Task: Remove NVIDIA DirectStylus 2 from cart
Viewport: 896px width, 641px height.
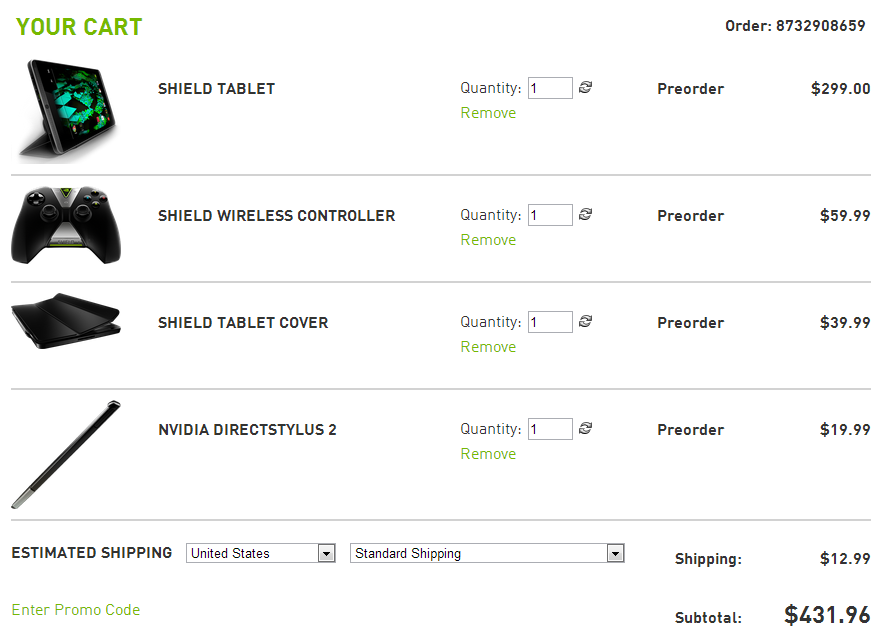Action: [x=488, y=453]
